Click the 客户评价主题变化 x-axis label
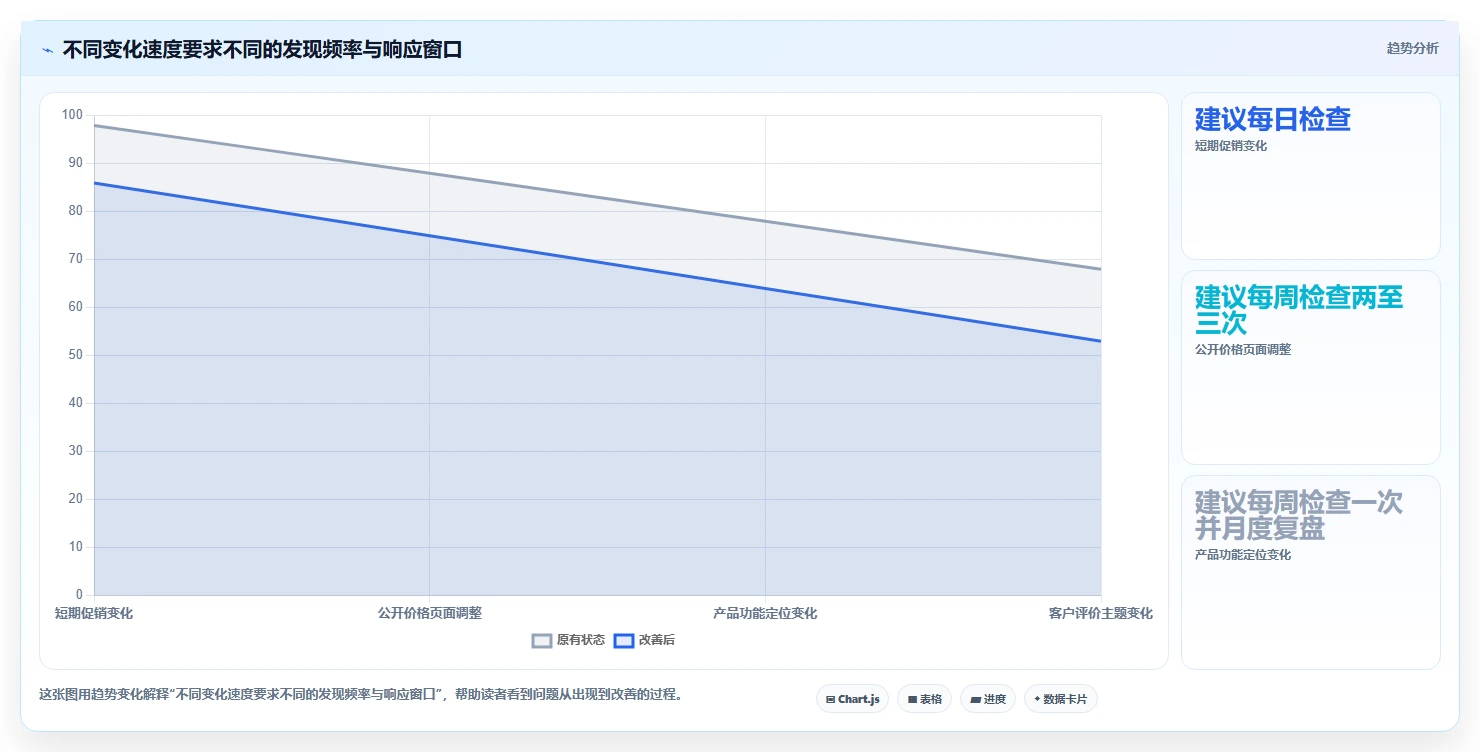The width and height of the screenshot is (1480, 752). [x=1101, y=614]
